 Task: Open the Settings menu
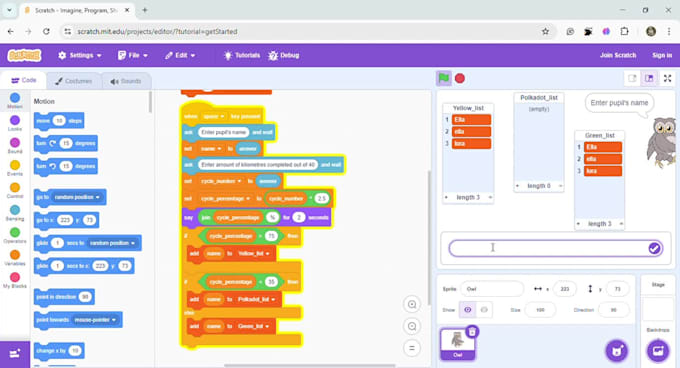click(x=80, y=55)
